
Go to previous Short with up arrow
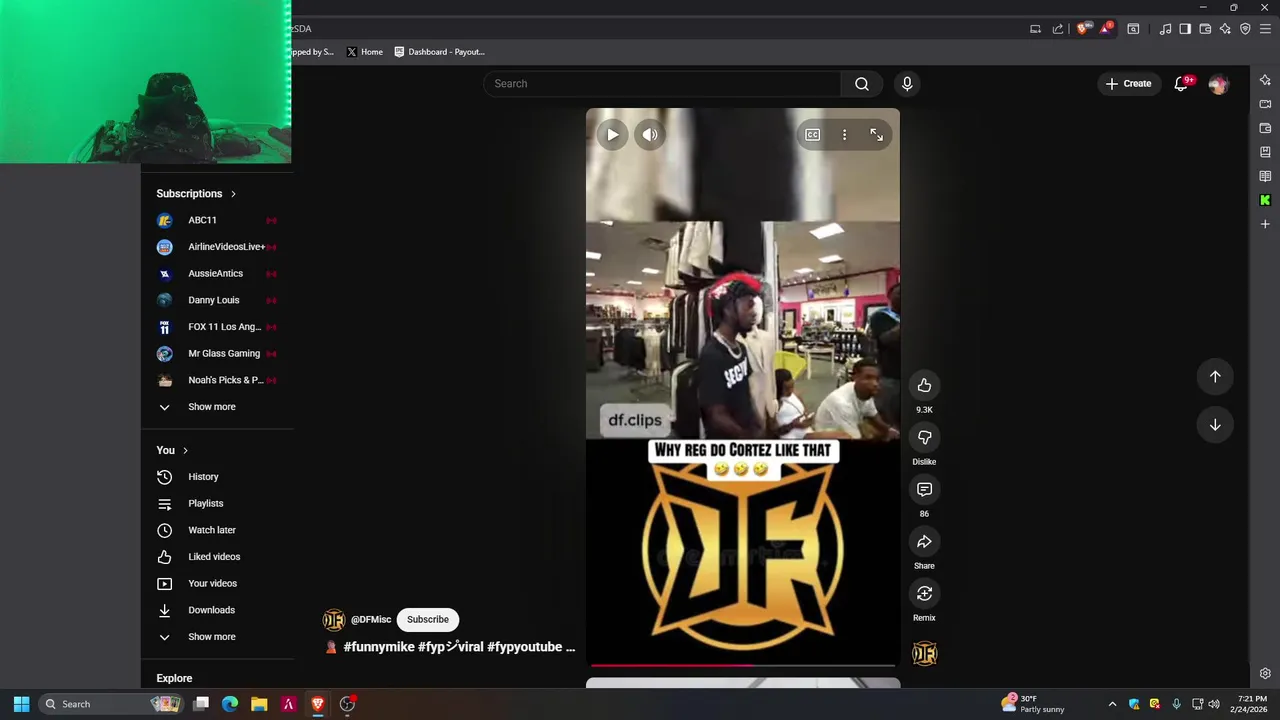1215,376
